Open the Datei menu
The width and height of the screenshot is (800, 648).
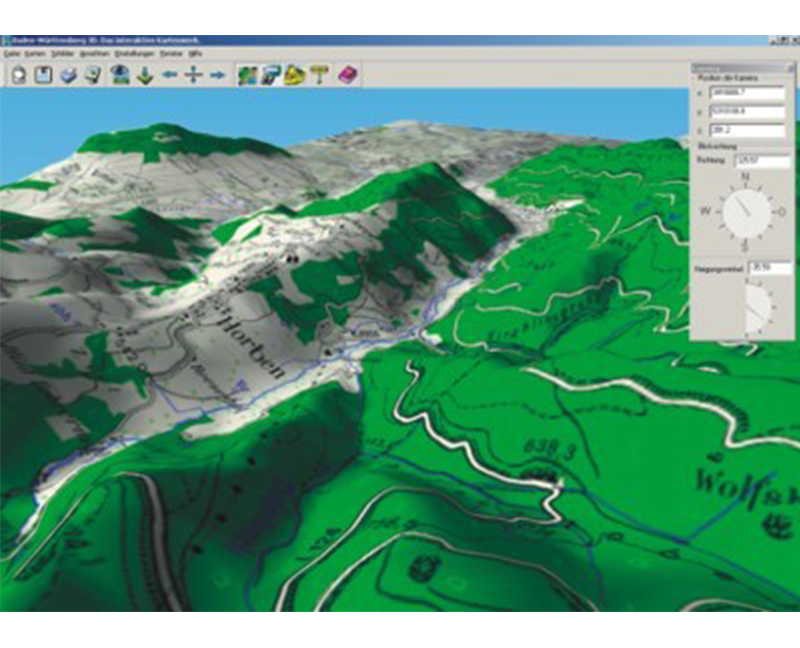click(11, 52)
